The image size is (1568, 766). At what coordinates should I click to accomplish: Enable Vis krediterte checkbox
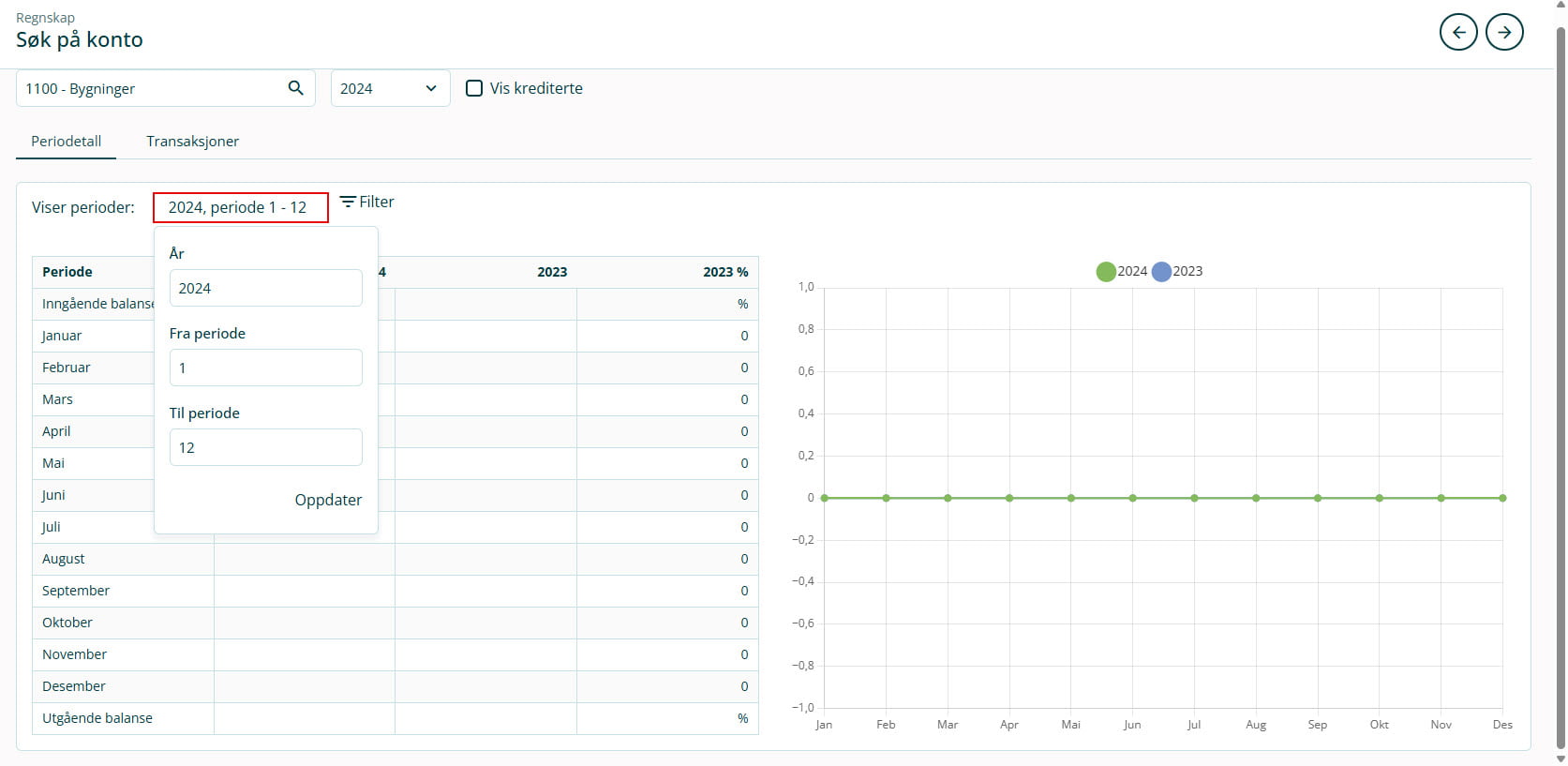point(474,88)
